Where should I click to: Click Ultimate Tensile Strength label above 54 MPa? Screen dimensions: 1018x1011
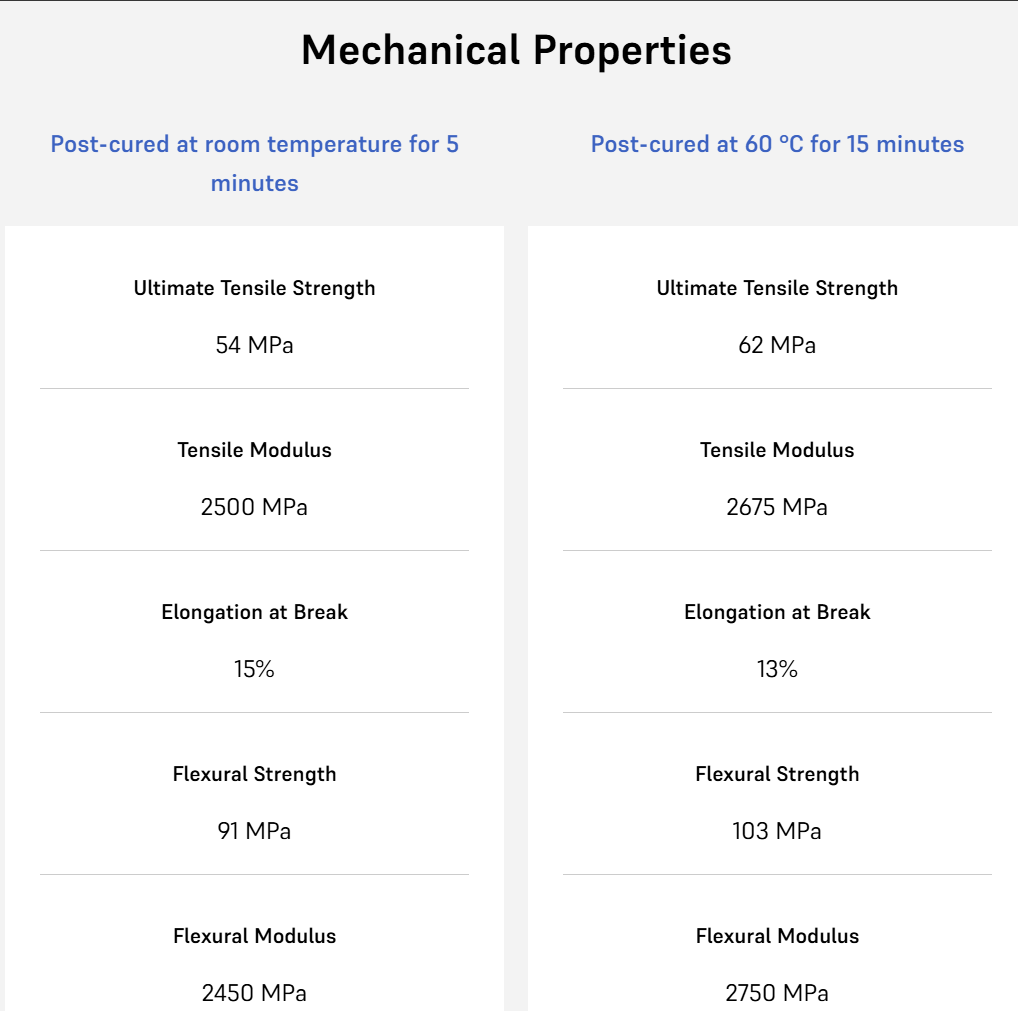point(254,288)
